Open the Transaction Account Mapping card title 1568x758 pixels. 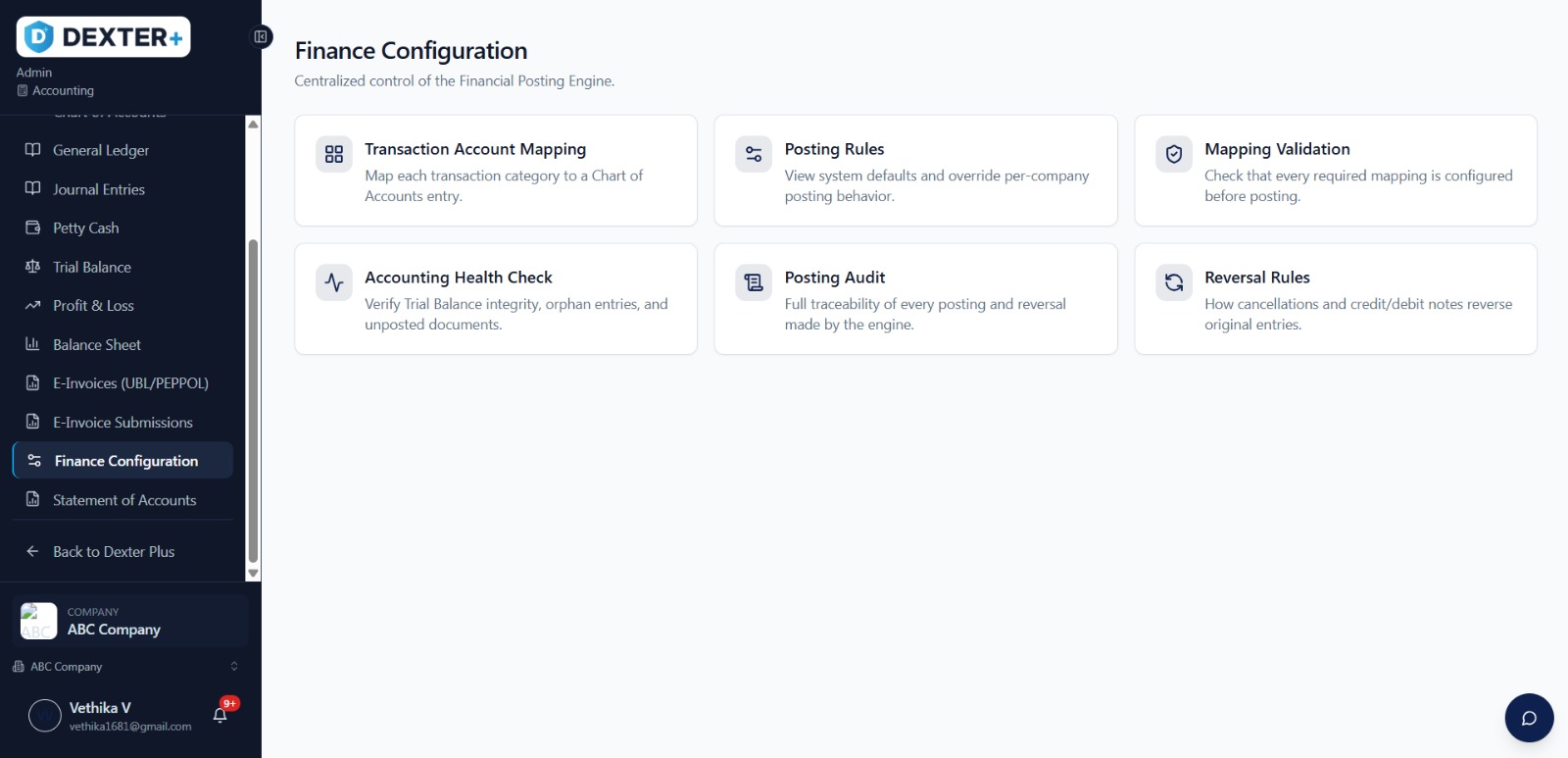475,149
